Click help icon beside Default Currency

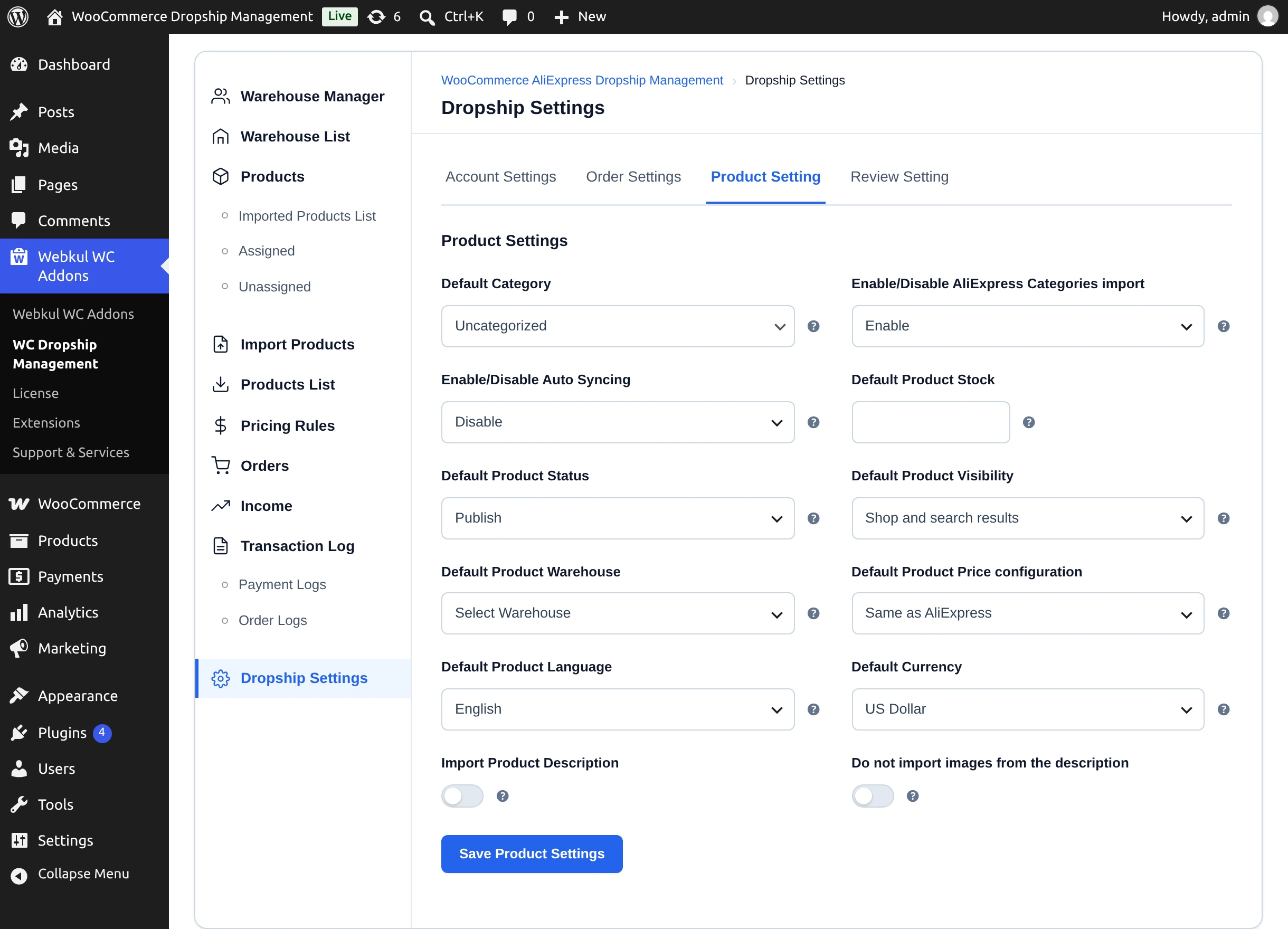(1223, 709)
